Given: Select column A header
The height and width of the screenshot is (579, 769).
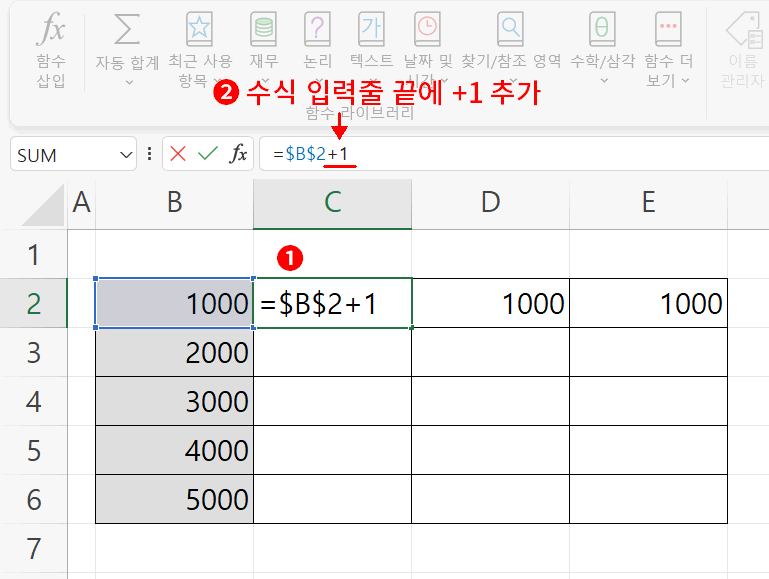Looking at the screenshot, I should pos(81,203).
